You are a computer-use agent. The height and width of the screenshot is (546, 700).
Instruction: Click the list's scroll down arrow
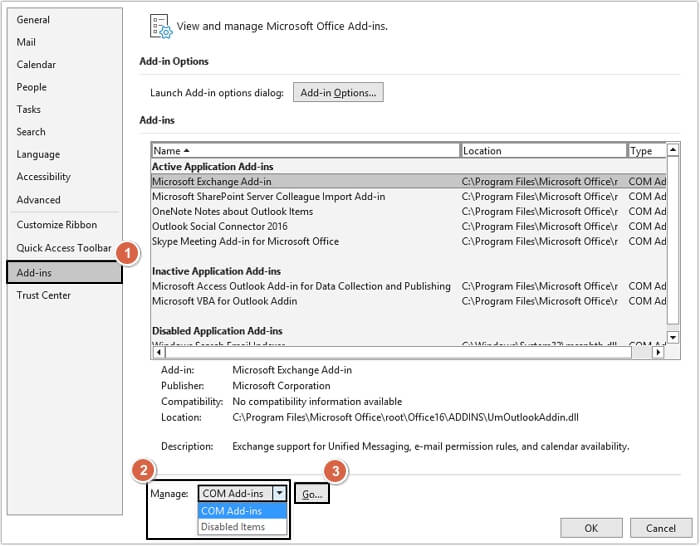pyautogui.click(x=673, y=337)
